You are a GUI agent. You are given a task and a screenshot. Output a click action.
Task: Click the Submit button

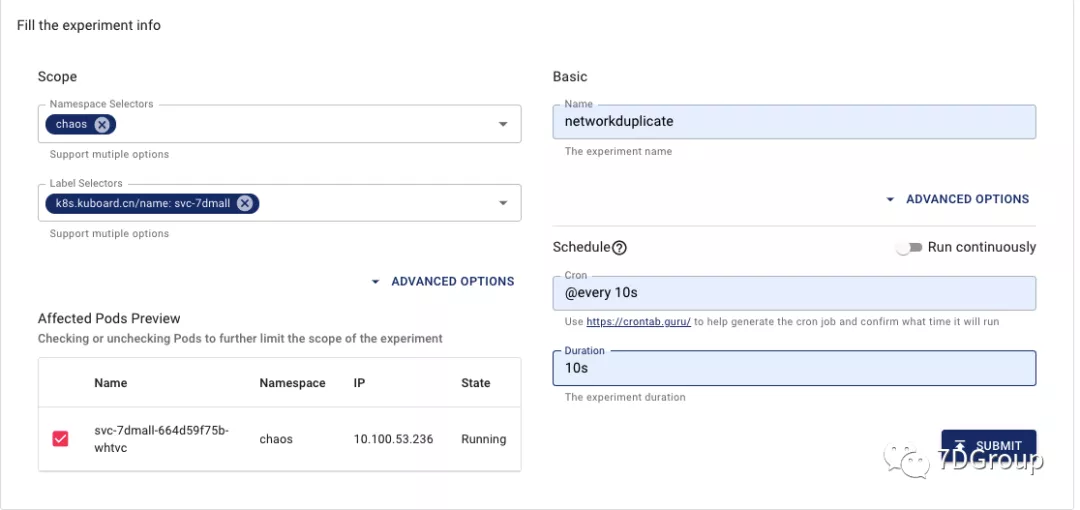[x=988, y=446]
